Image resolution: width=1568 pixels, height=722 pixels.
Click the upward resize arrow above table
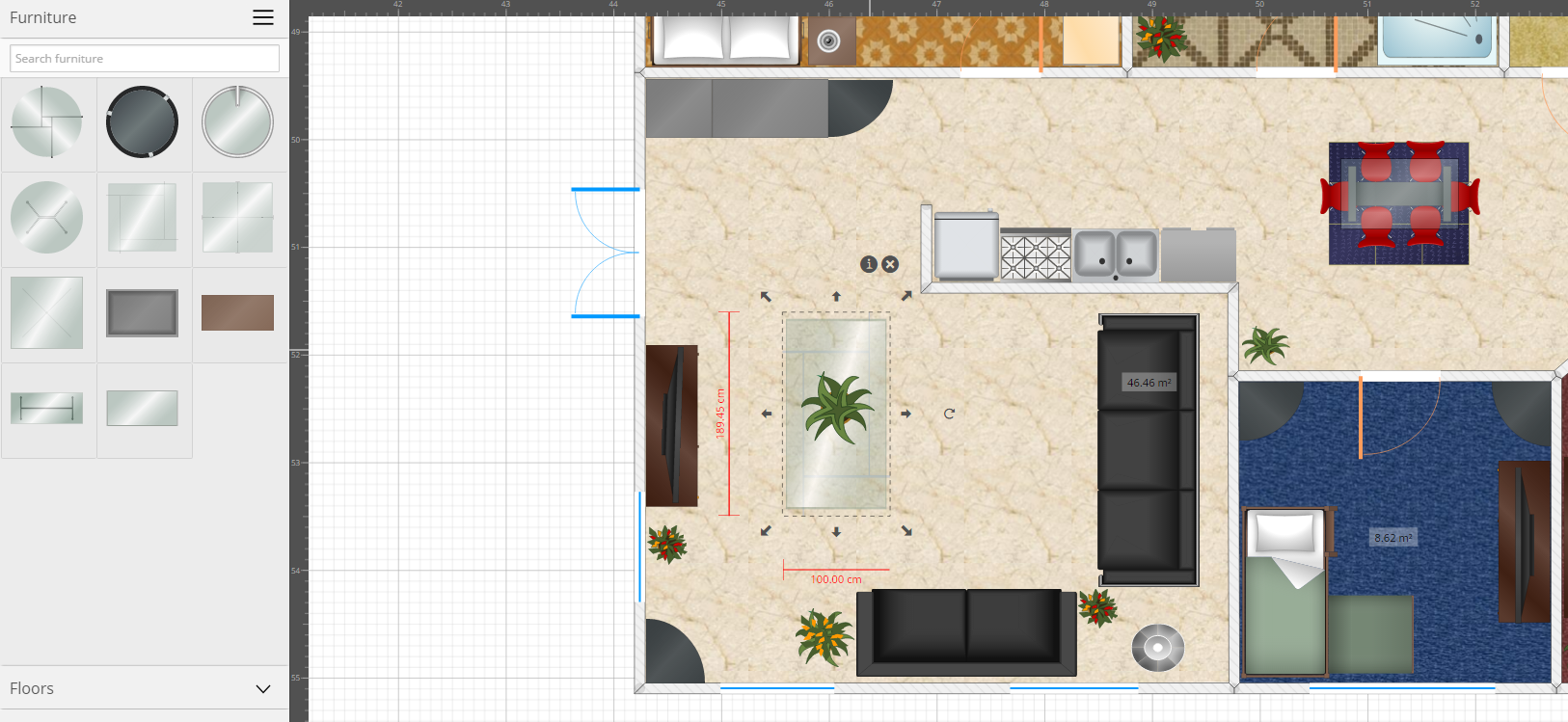(836, 297)
